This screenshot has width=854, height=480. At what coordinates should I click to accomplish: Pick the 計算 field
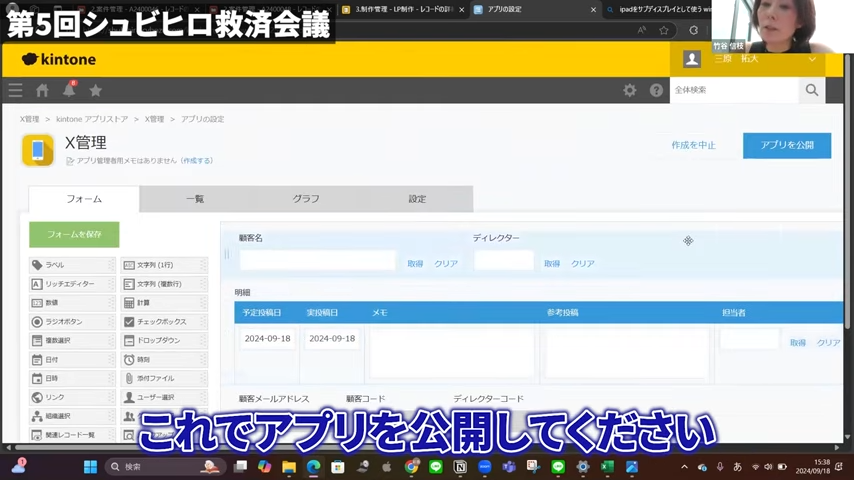[164, 302]
